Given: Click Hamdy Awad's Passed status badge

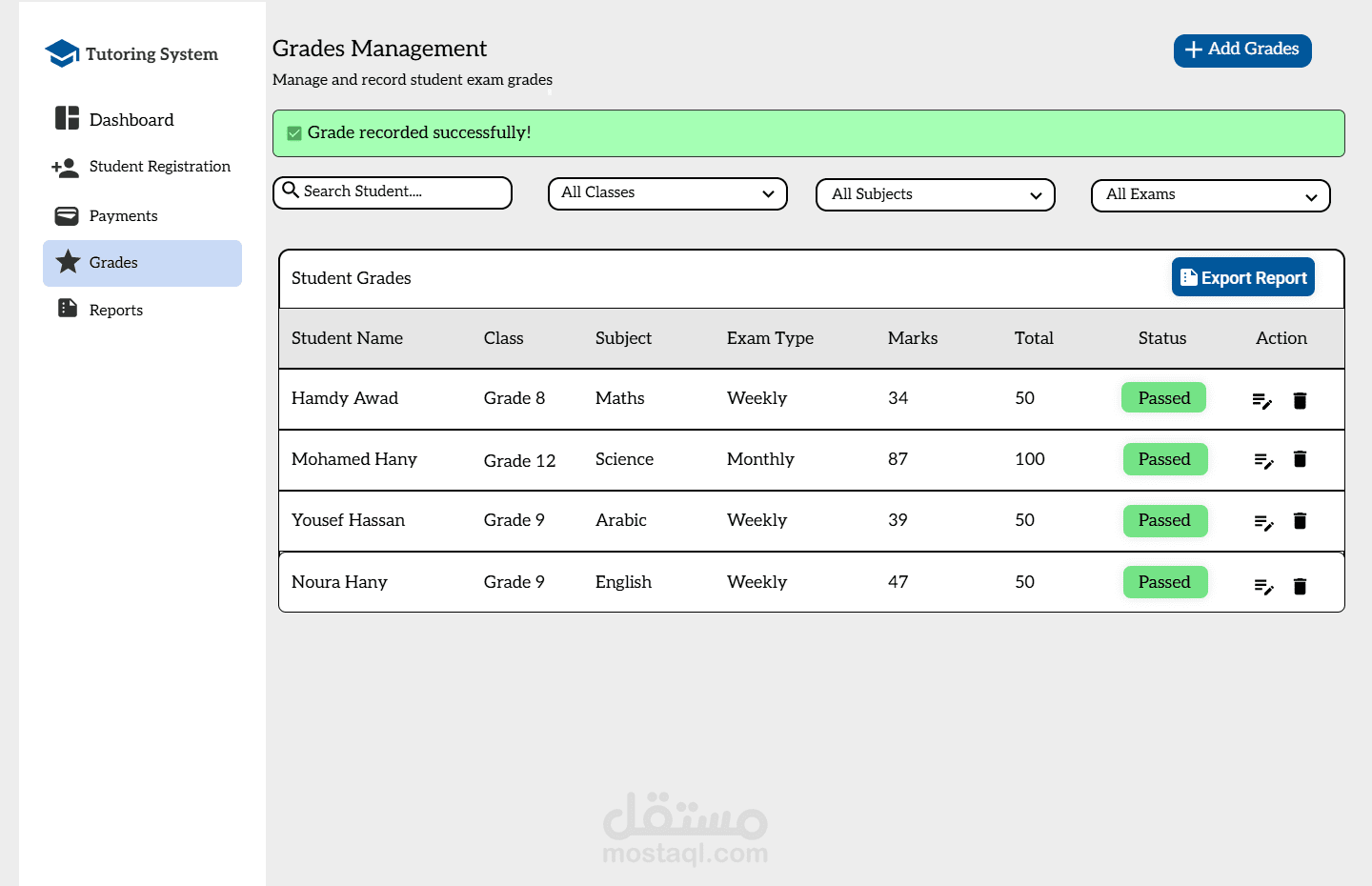Looking at the screenshot, I should [x=1163, y=397].
